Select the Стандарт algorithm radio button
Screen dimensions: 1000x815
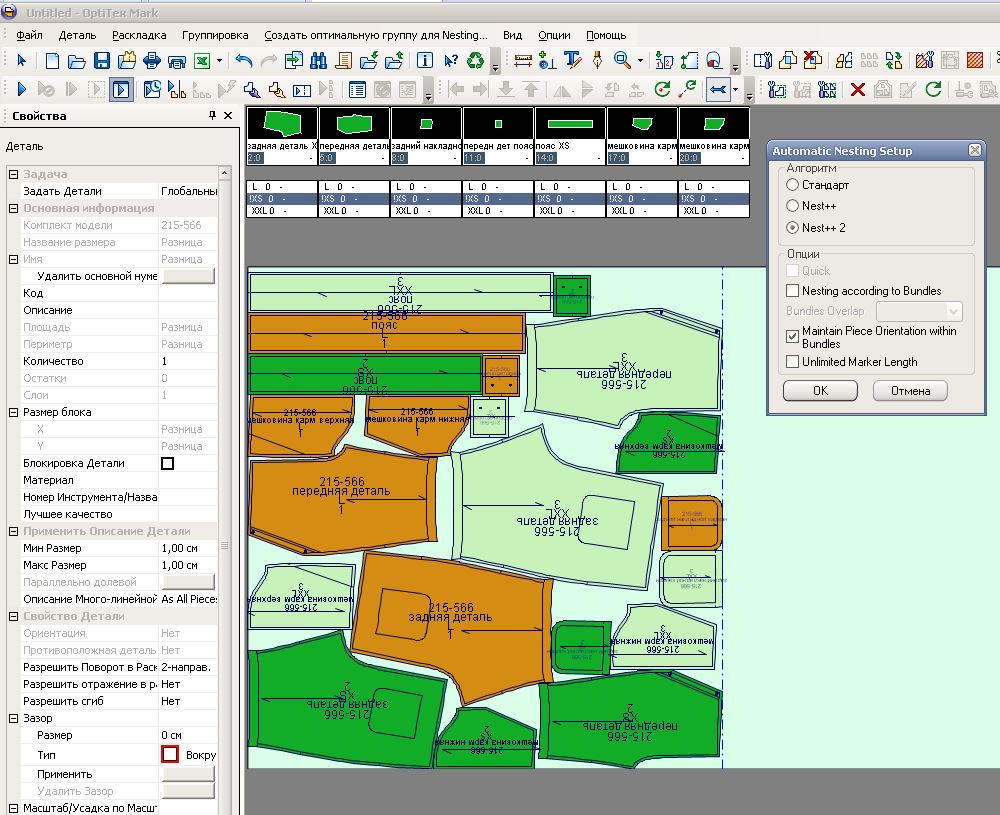pos(793,185)
